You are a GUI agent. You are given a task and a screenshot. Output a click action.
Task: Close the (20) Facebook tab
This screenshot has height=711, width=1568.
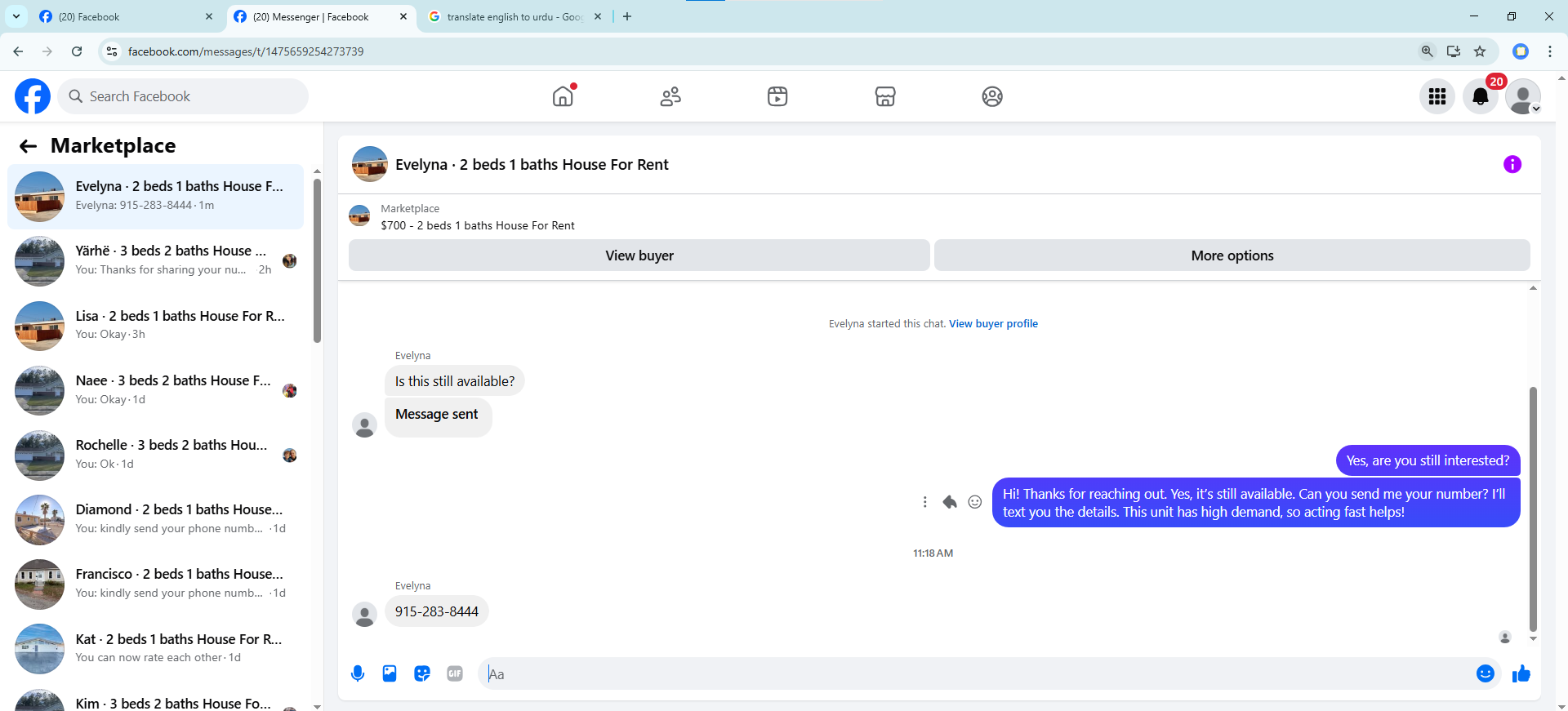(209, 16)
